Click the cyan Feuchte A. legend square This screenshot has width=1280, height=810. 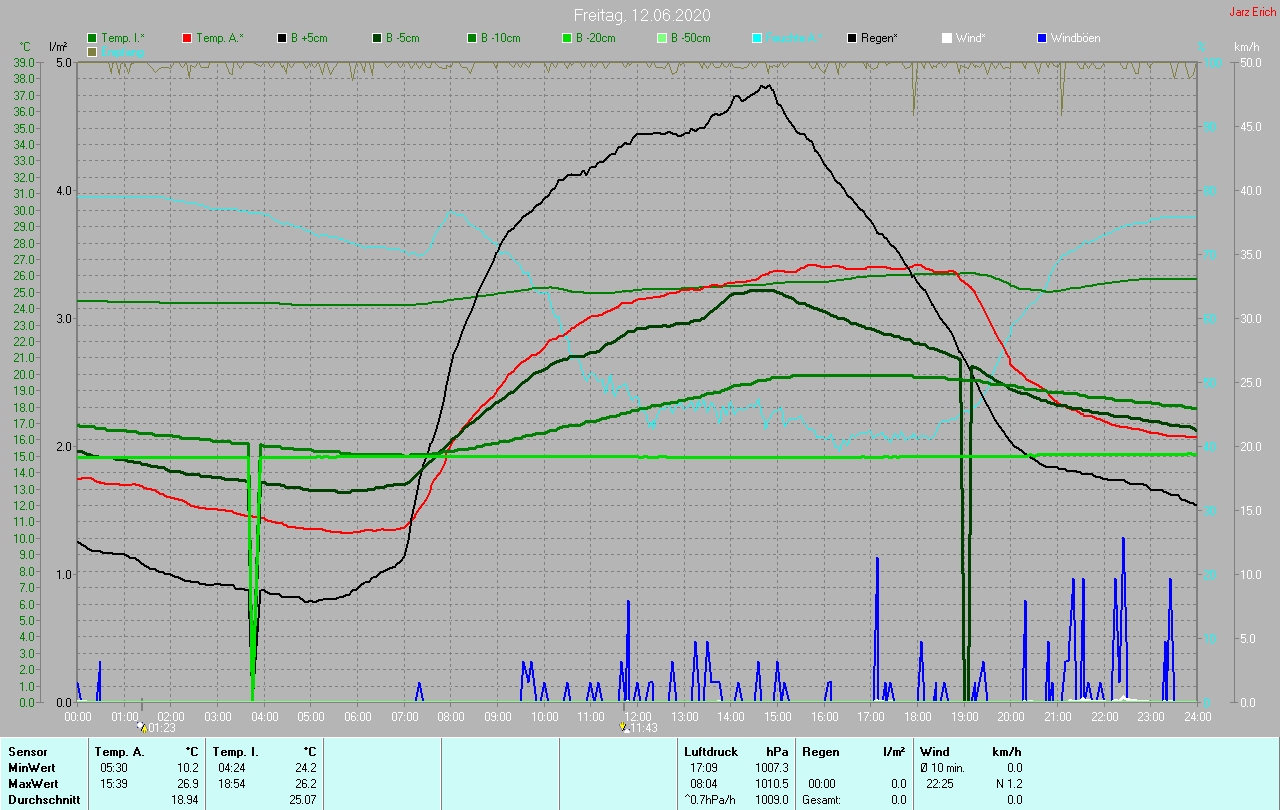pyautogui.click(x=758, y=38)
